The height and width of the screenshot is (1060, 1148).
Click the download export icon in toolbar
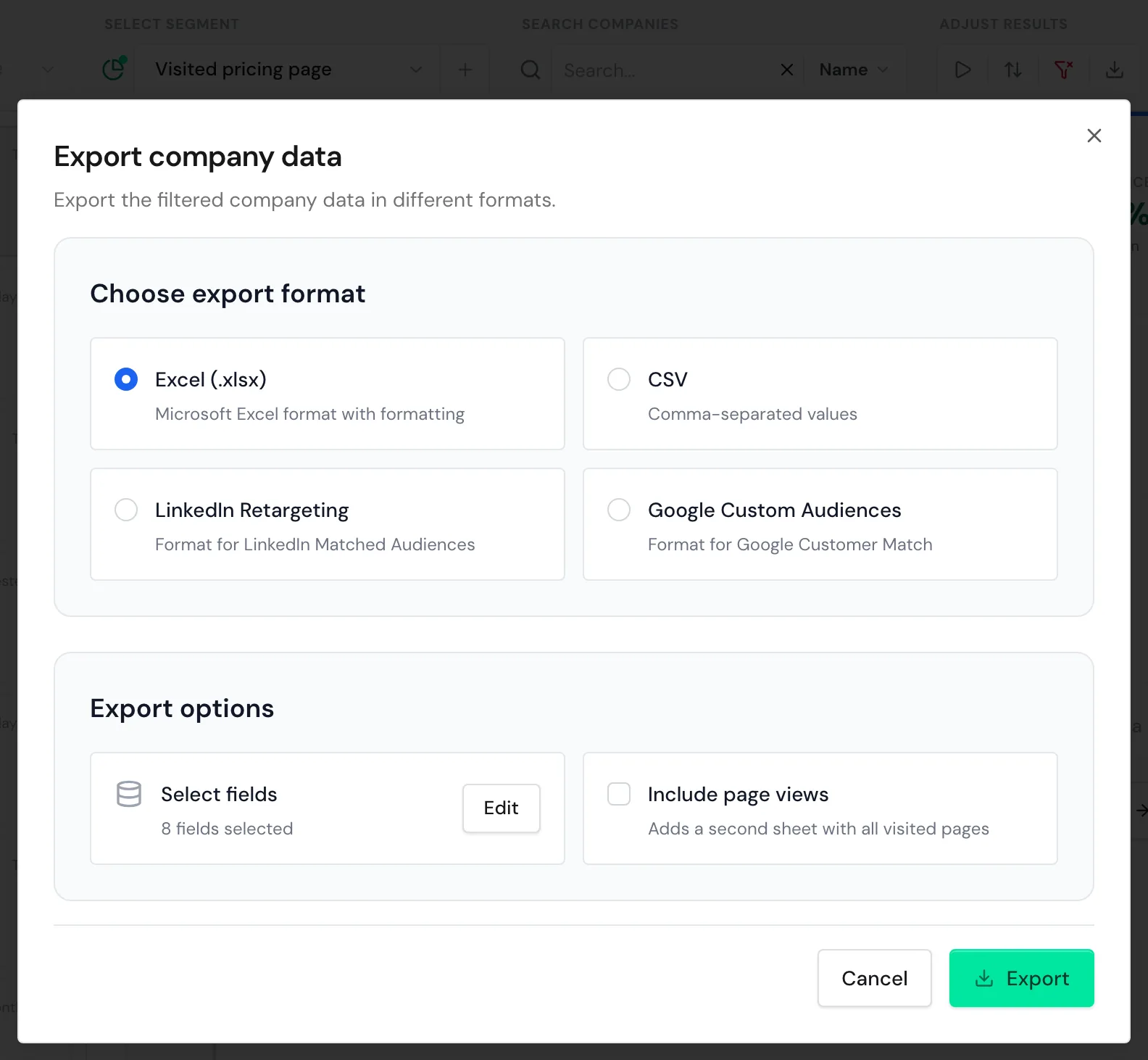coord(1115,70)
